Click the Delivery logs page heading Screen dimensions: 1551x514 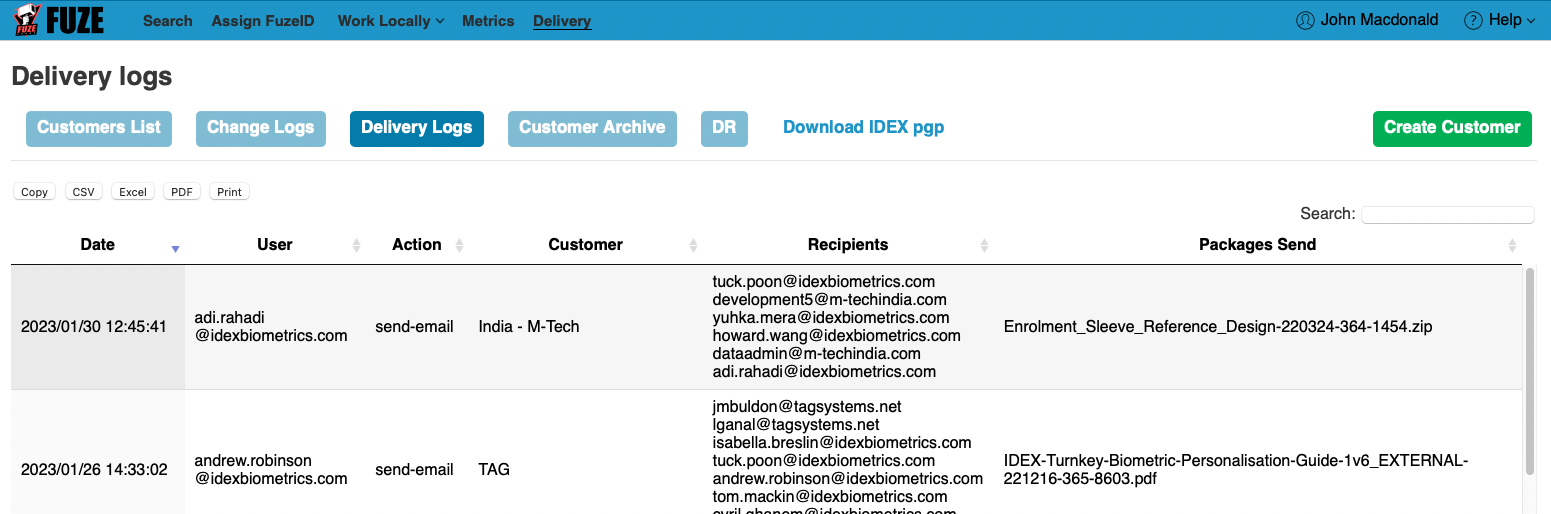pyautogui.click(x=92, y=76)
